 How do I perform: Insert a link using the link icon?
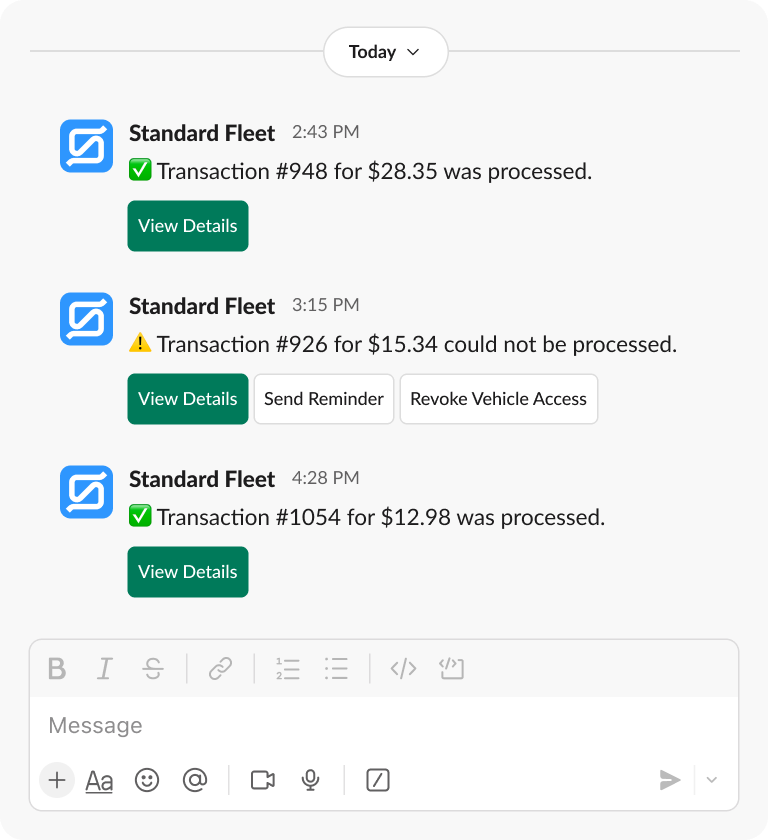221,668
